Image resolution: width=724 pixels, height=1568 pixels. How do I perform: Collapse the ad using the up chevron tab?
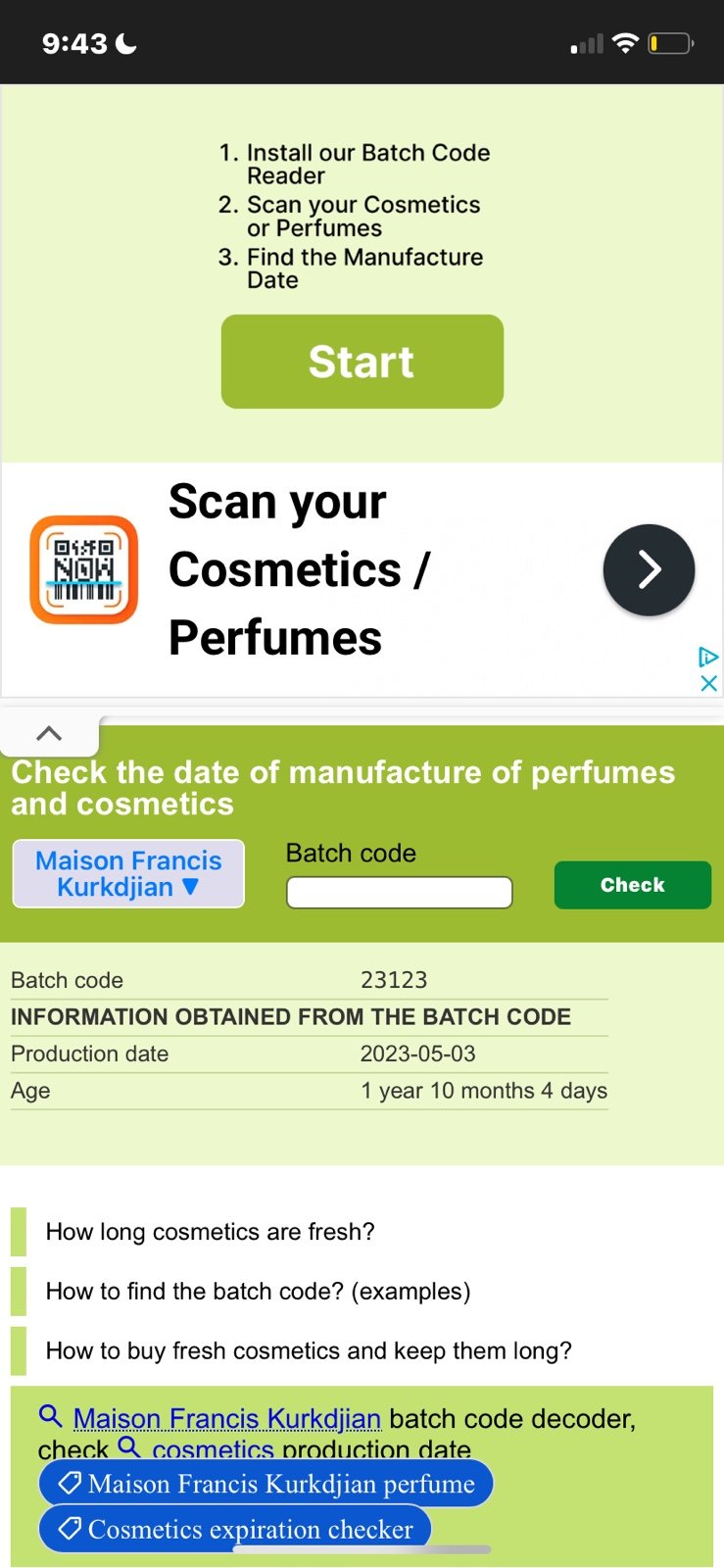click(x=49, y=733)
